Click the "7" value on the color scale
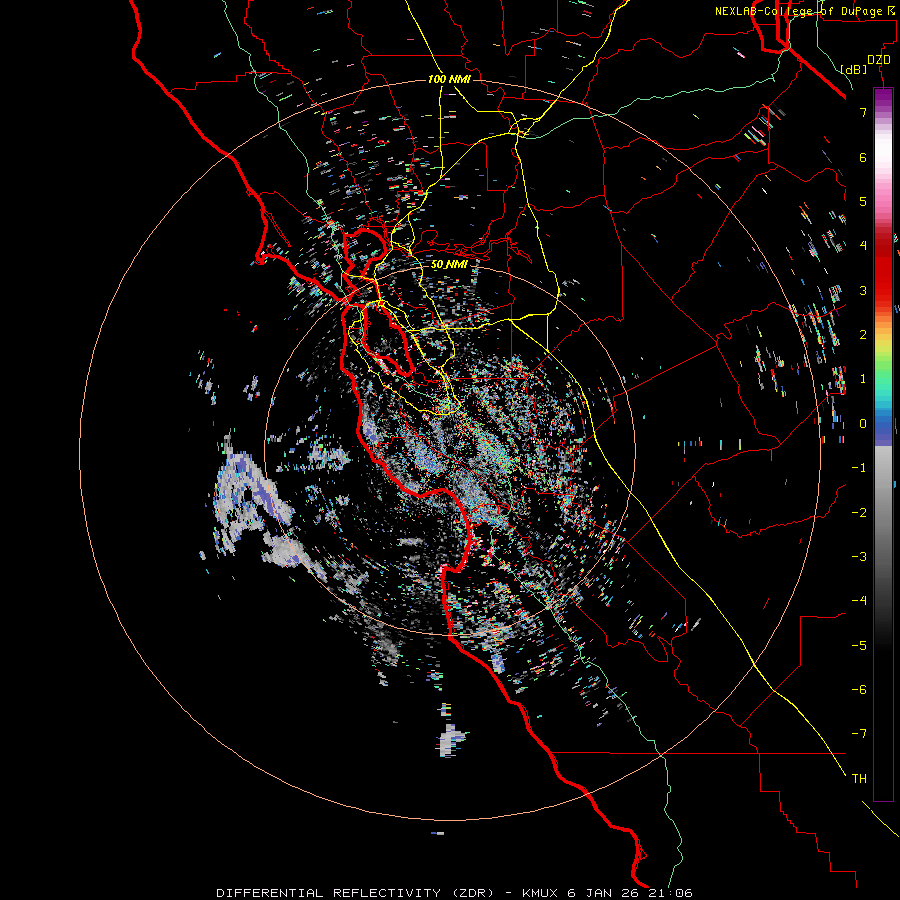This screenshot has height=900, width=900. coord(863,112)
